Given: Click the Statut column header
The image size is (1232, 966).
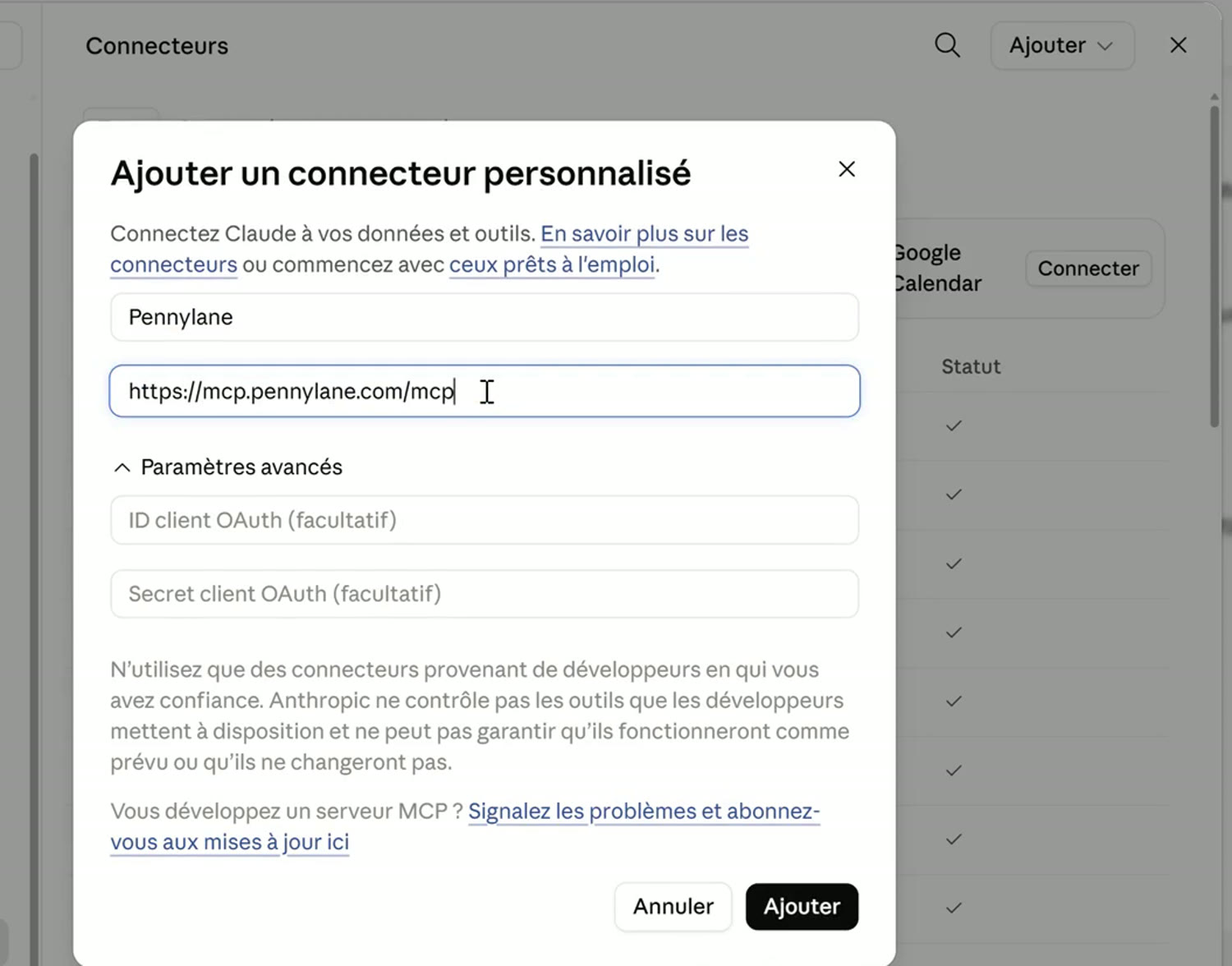Looking at the screenshot, I should pyautogui.click(x=971, y=366).
